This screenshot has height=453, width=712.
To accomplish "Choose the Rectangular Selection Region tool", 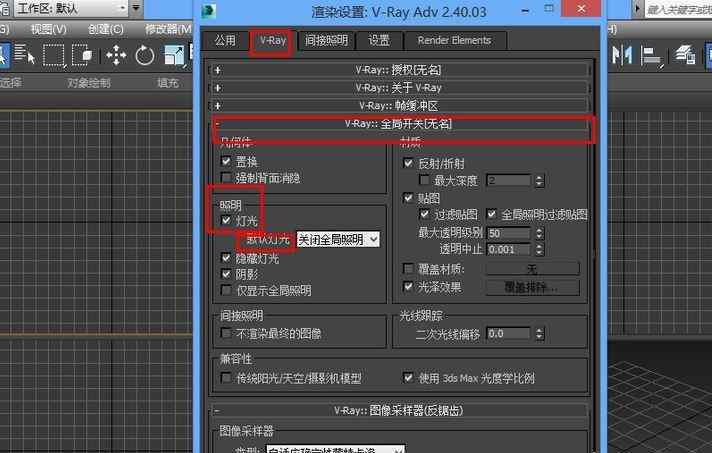I will 54,55.
